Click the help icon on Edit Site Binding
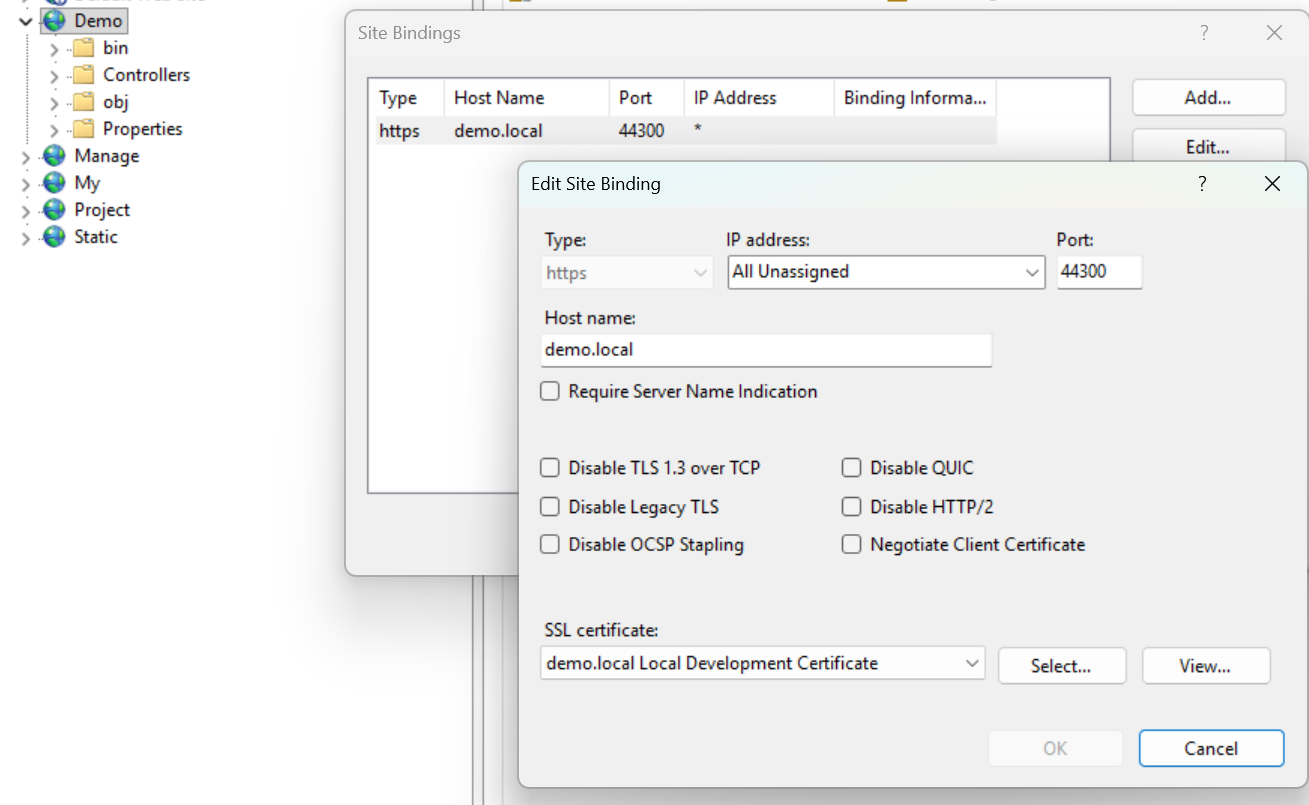Screen dimensions: 1309x805 (1202, 184)
